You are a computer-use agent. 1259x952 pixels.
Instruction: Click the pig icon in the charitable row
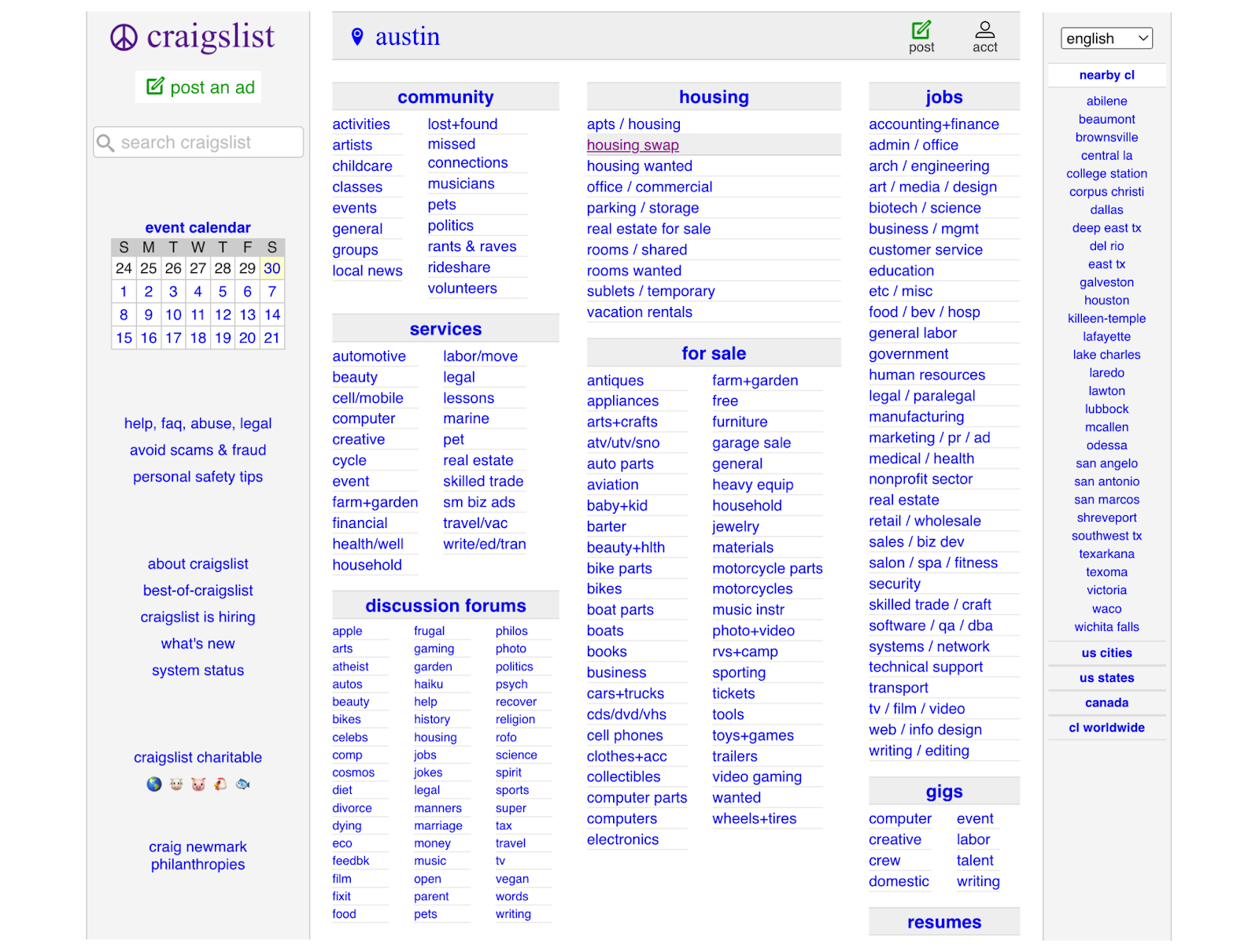point(198,784)
